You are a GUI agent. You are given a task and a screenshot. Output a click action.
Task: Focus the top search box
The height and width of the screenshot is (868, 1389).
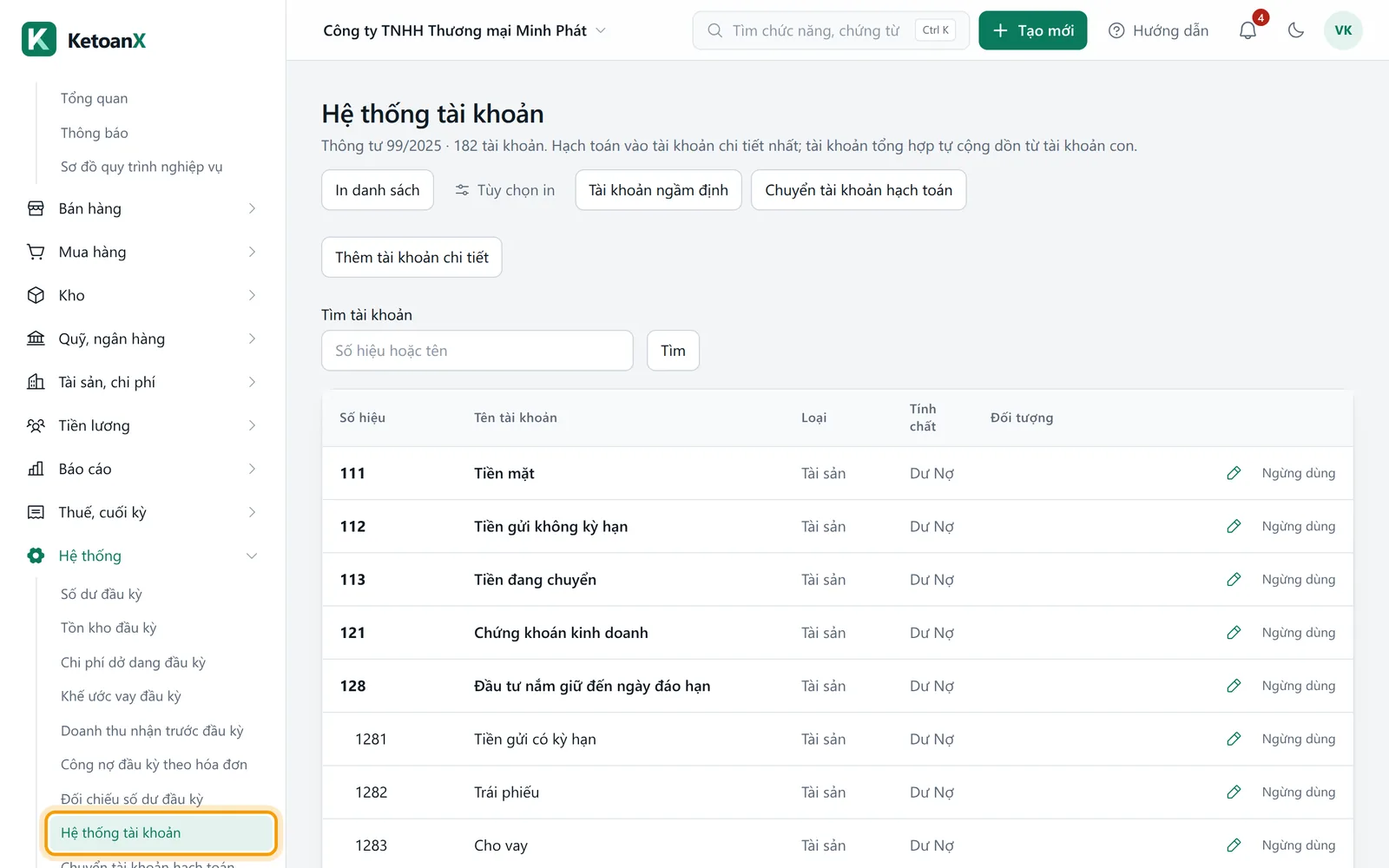831,30
